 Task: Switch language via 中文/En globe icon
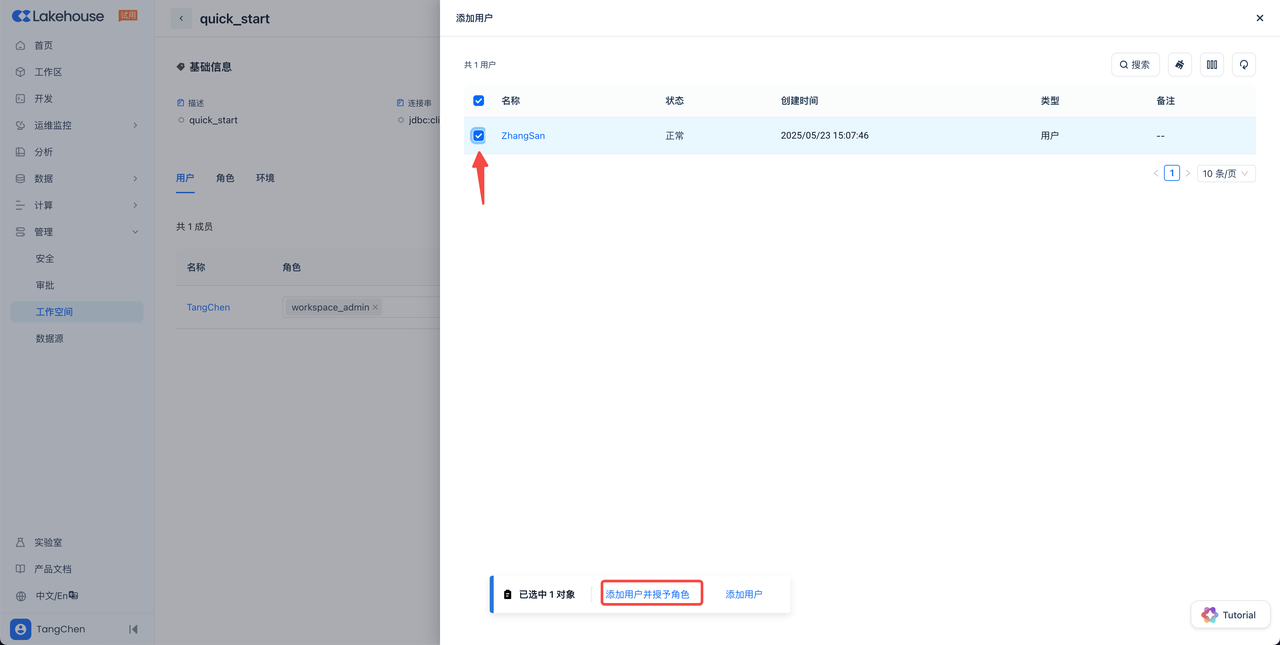point(21,596)
